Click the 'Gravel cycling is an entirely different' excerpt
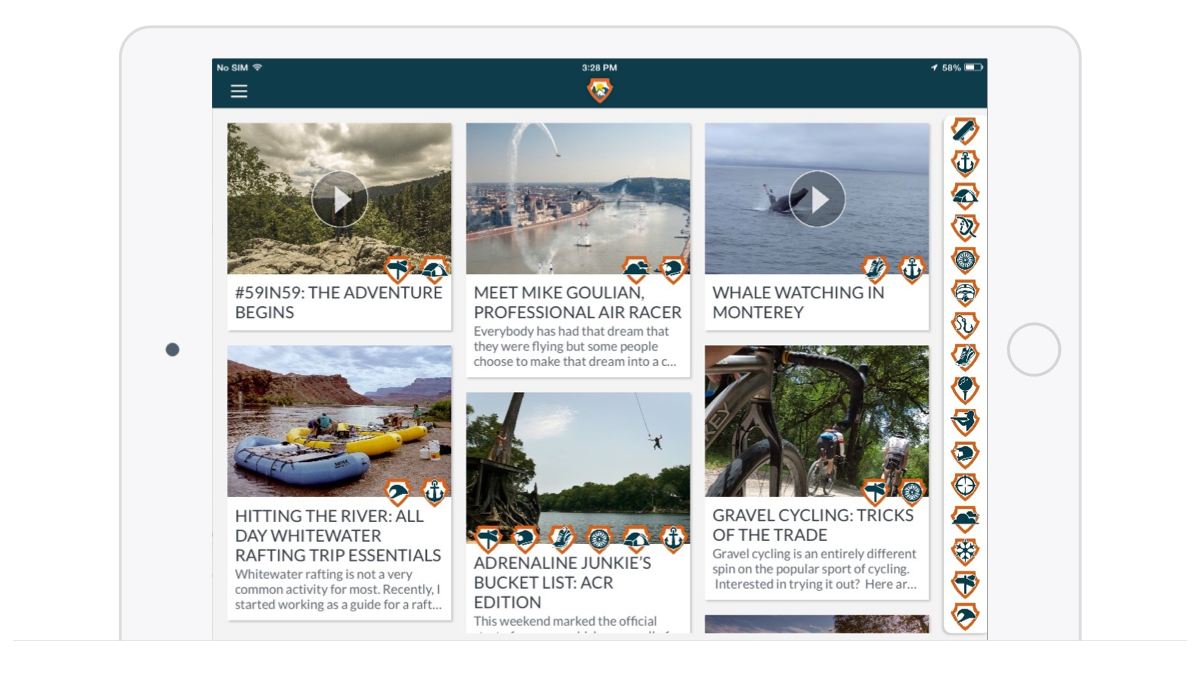The image size is (1200, 676). 815,569
